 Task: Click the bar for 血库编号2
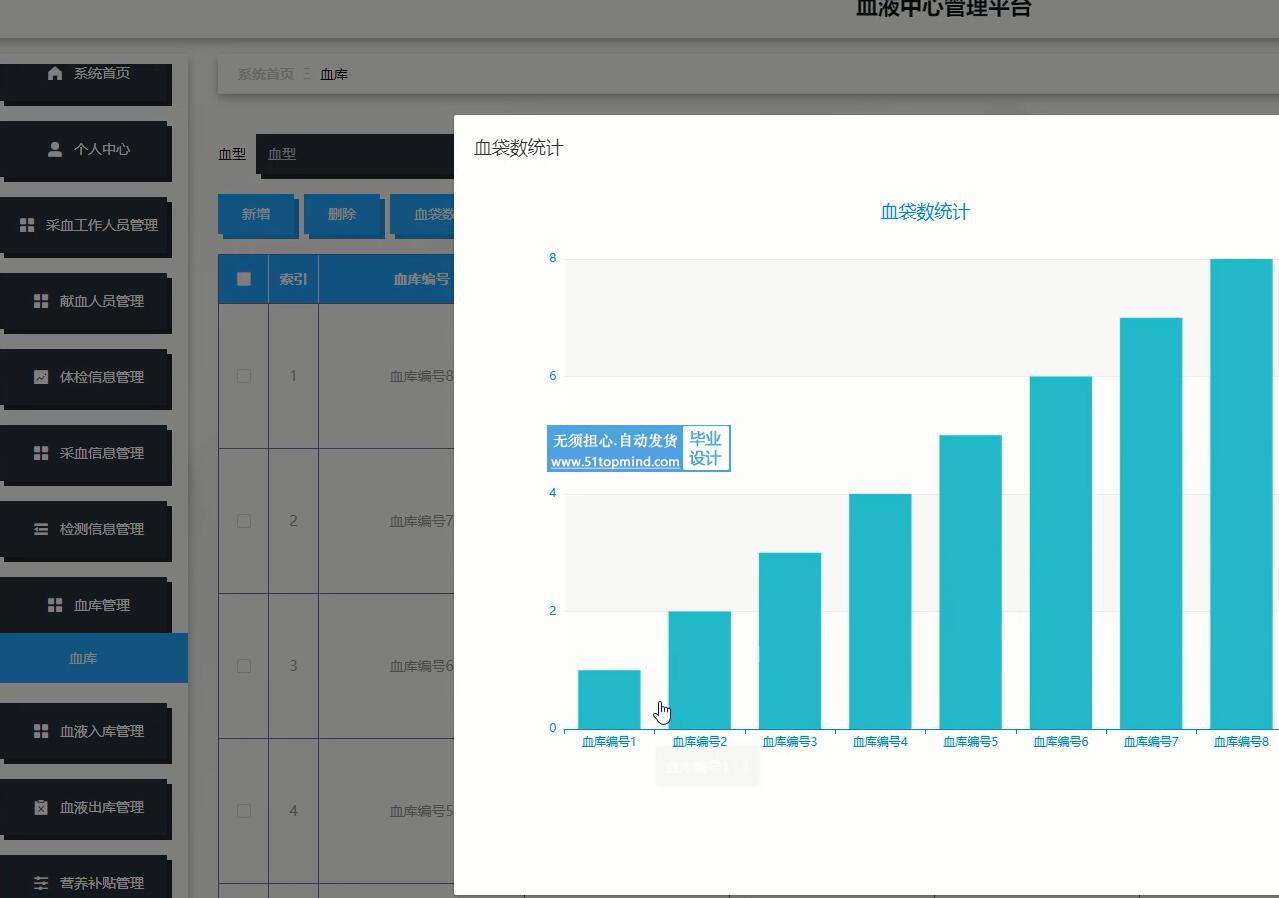click(x=699, y=670)
